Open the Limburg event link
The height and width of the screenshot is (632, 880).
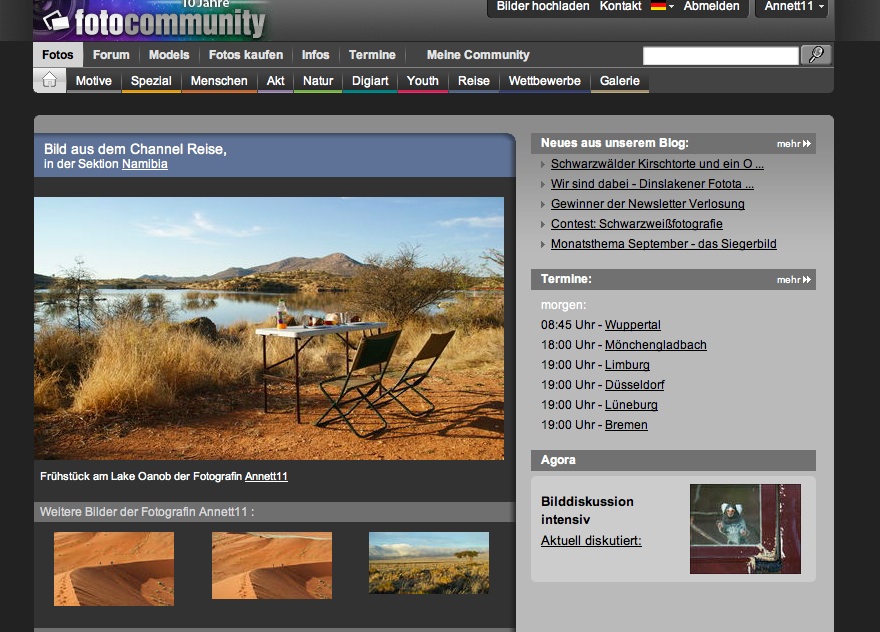tap(627, 365)
